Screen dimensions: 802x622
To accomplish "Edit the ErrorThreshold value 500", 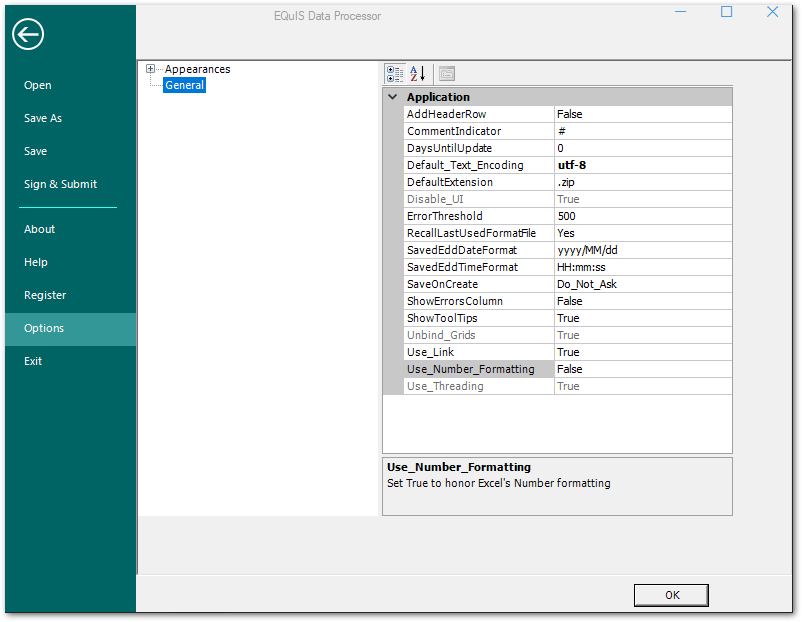I will click(643, 216).
